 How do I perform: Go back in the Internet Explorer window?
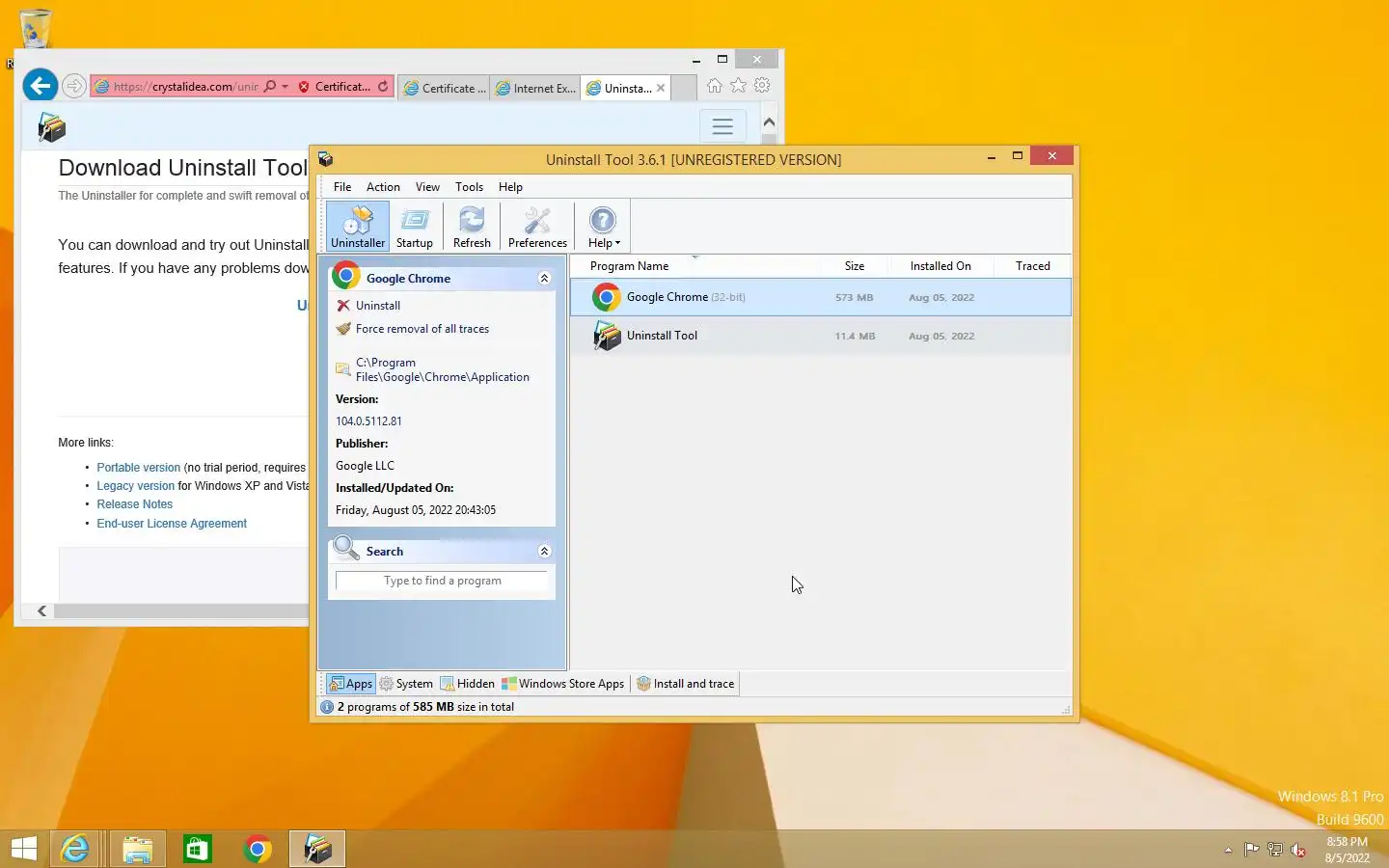(41, 86)
